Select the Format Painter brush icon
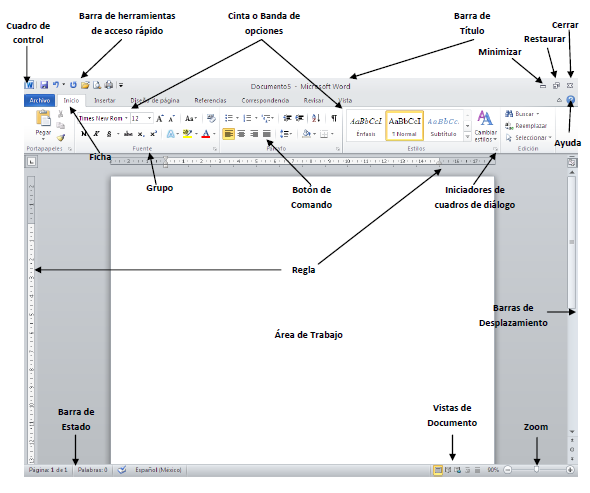 (61, 138)
